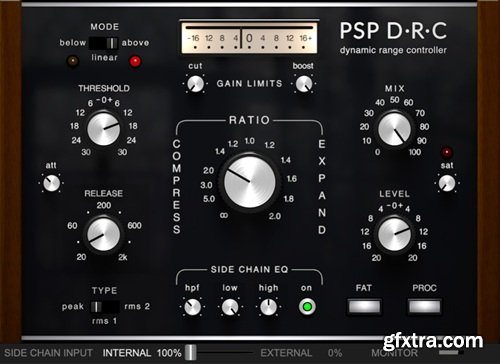This screenshot has width=500, height=364.
Task: Click the side chain low knob
Action: 230,307
